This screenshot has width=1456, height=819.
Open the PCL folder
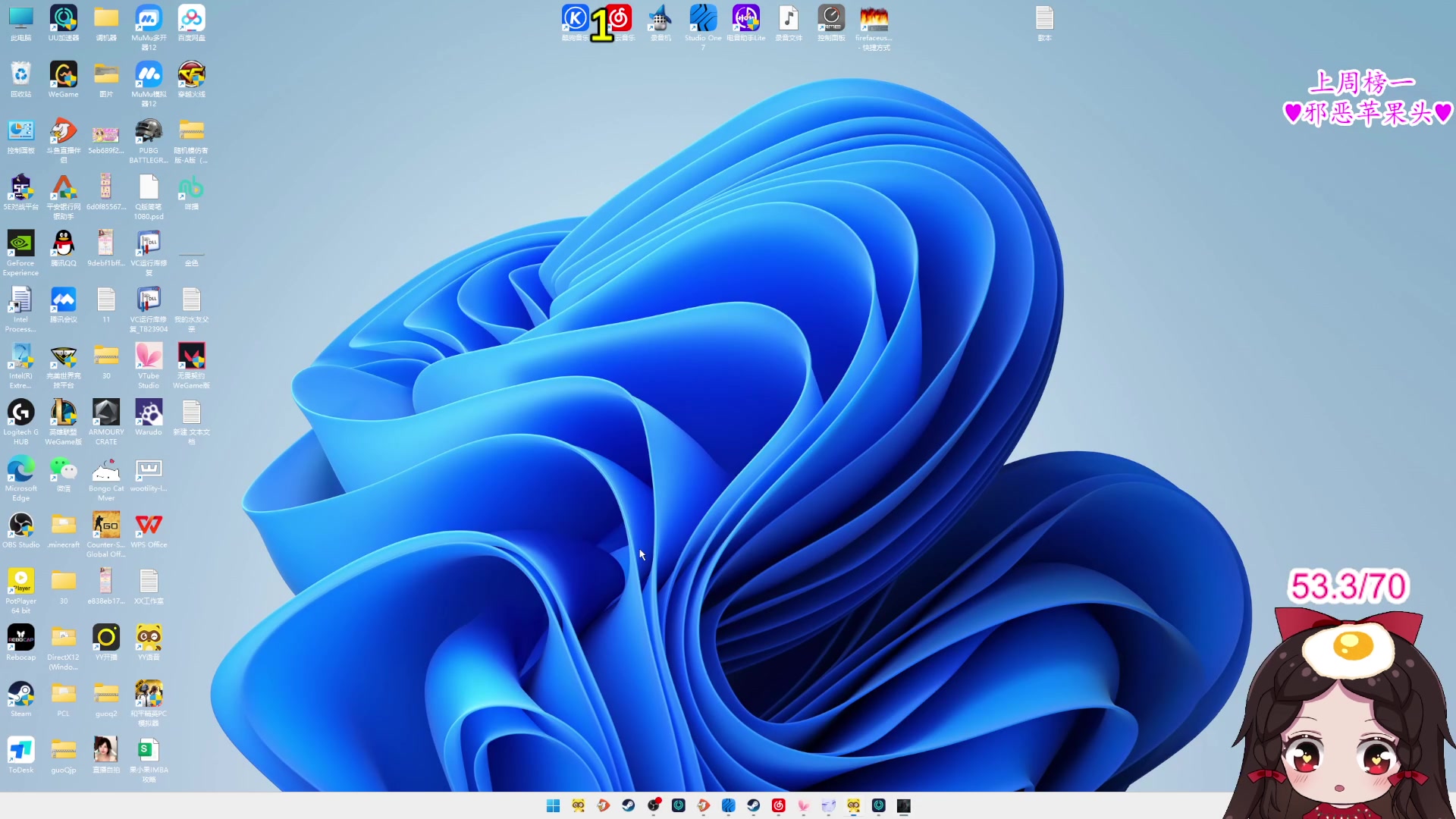coord(64,698)
